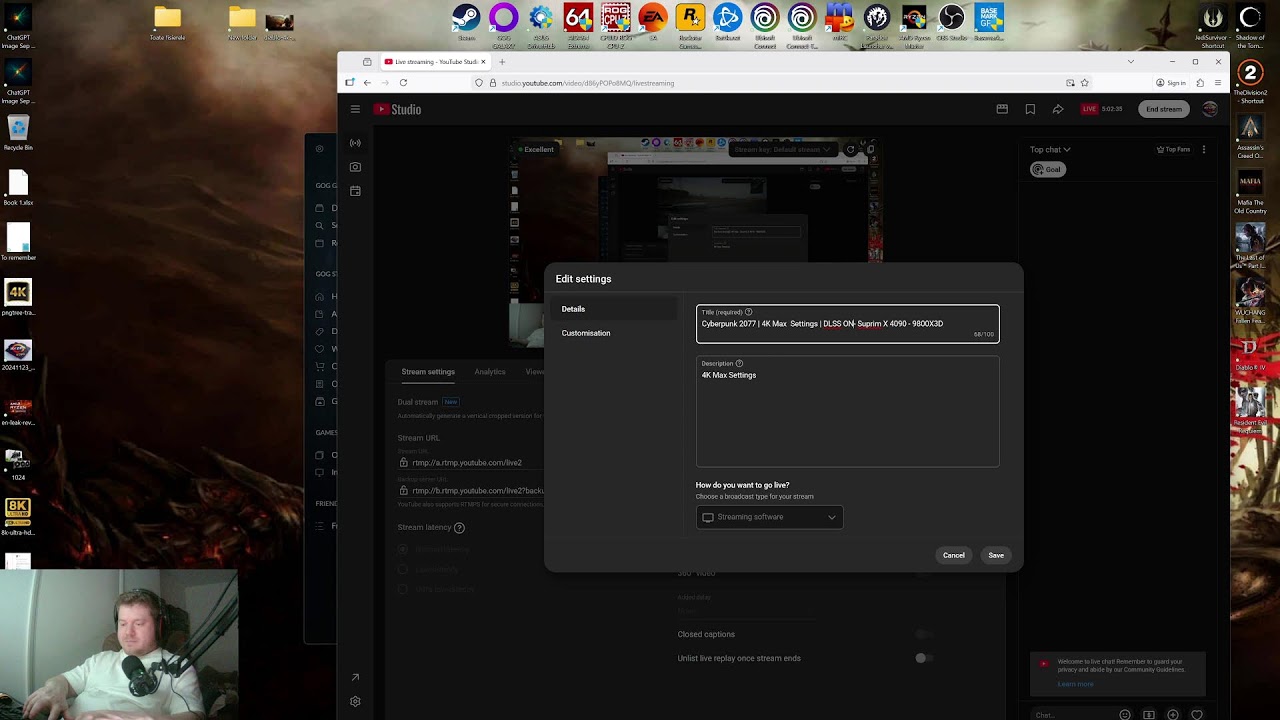Reload the page in browser toolbar

pyautogui.click(x=403, y=83)
